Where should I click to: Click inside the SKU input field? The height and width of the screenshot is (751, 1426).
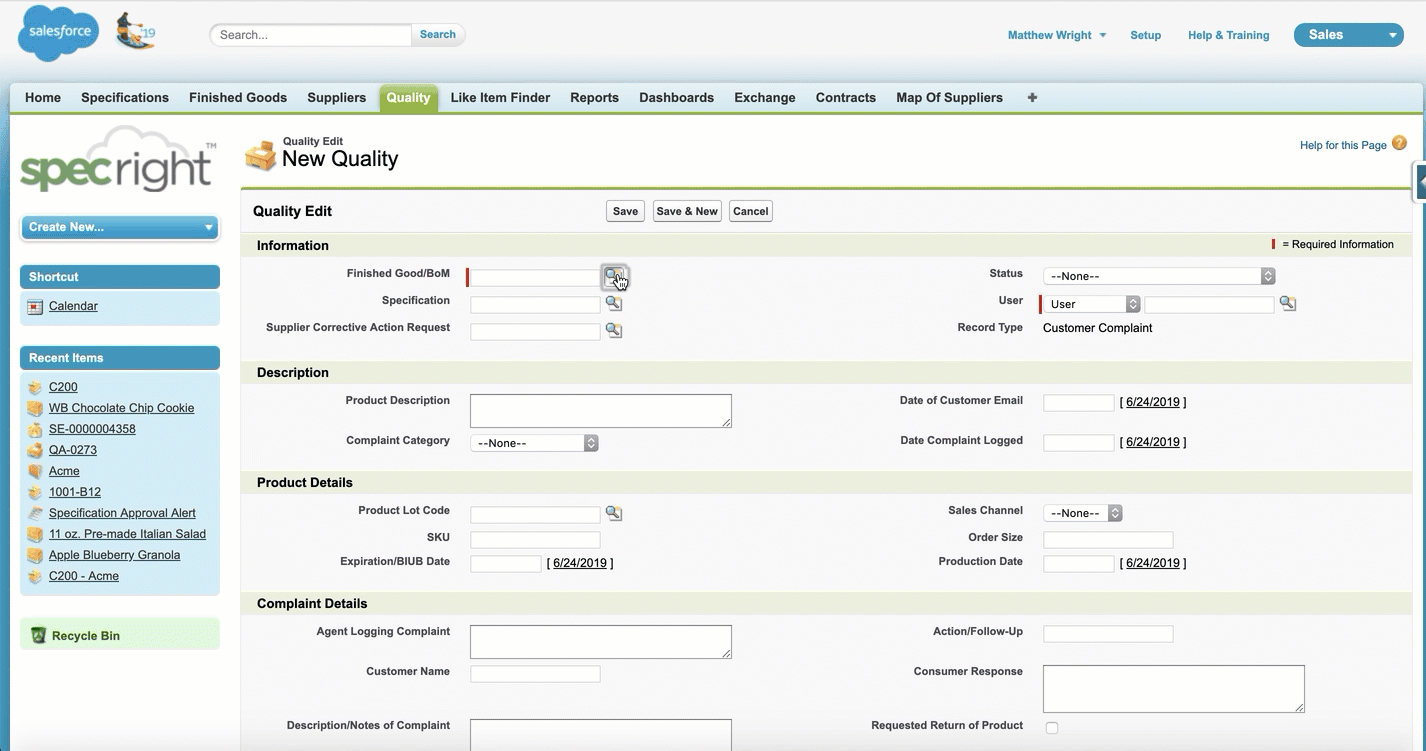tap(534, 538)
